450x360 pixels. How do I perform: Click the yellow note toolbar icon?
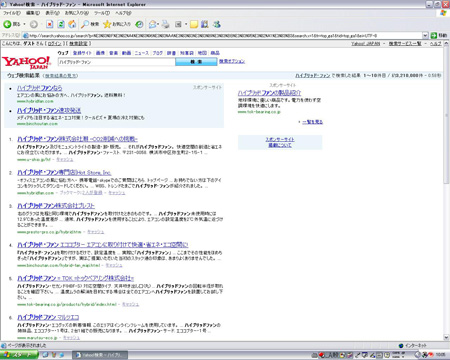[194, 24]
